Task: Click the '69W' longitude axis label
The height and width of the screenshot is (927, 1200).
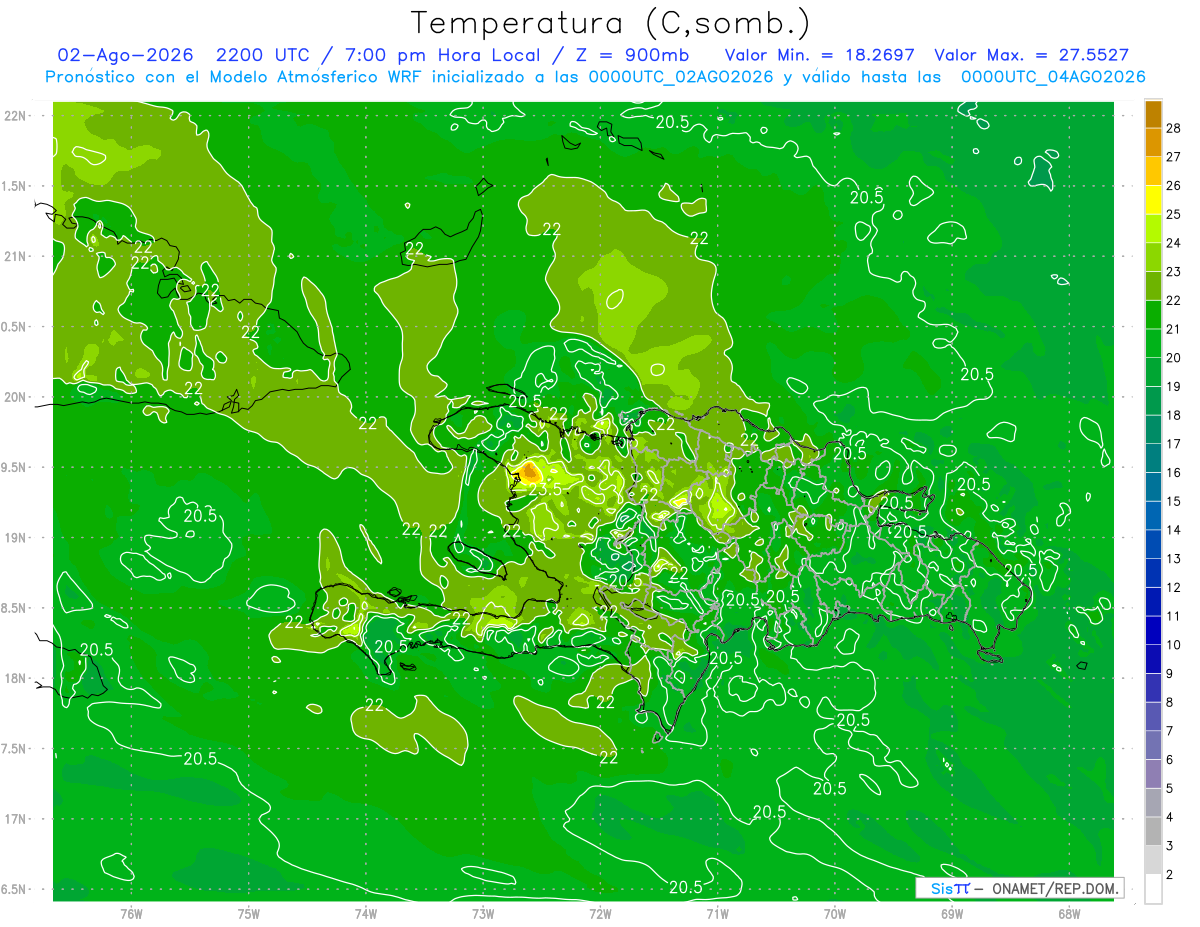Action: point(952,914)
